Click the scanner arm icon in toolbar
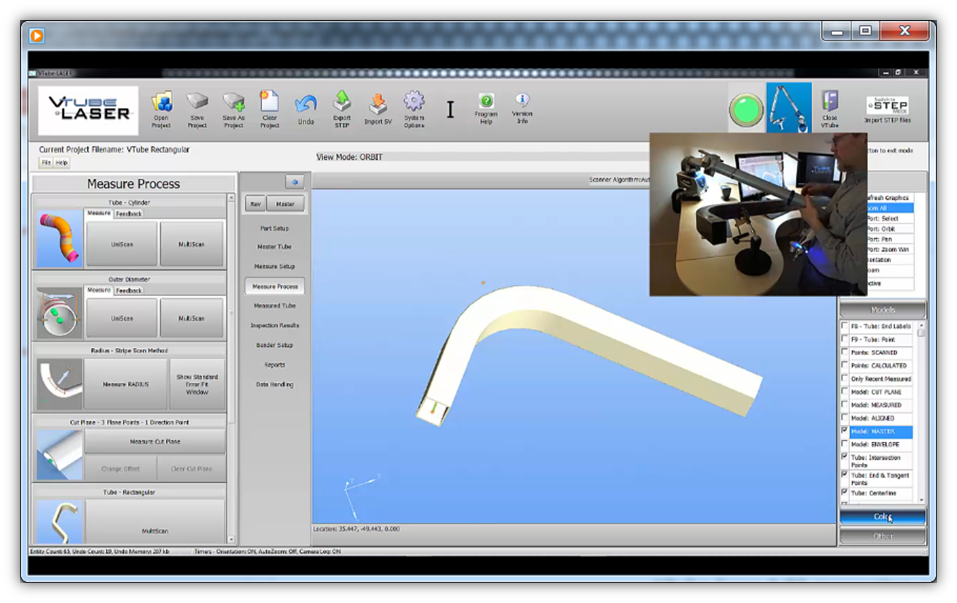This screenshot has width=957, height=603. click(789, 108)
